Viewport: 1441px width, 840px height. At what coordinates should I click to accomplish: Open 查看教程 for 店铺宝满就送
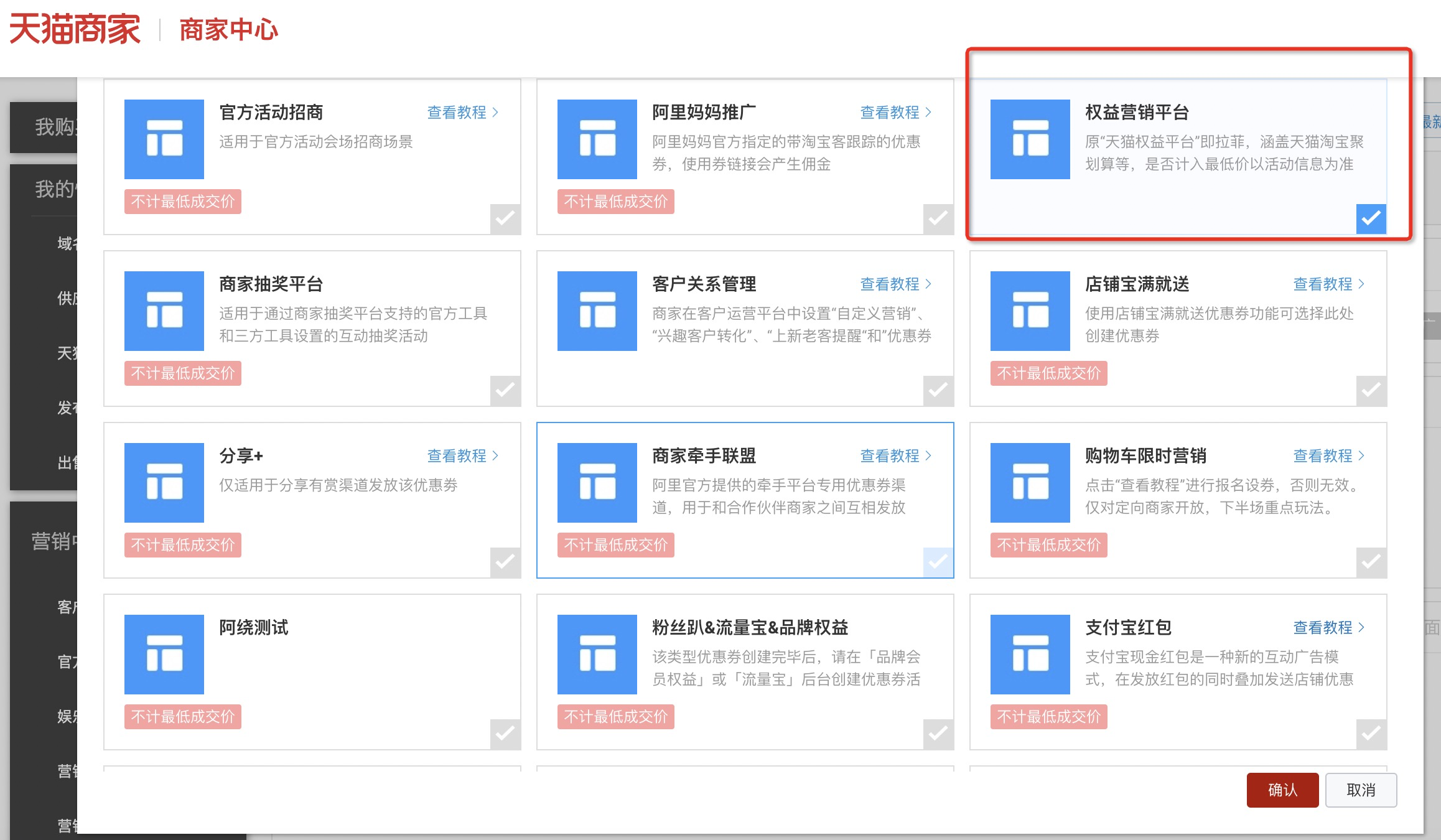(1329, 284)
